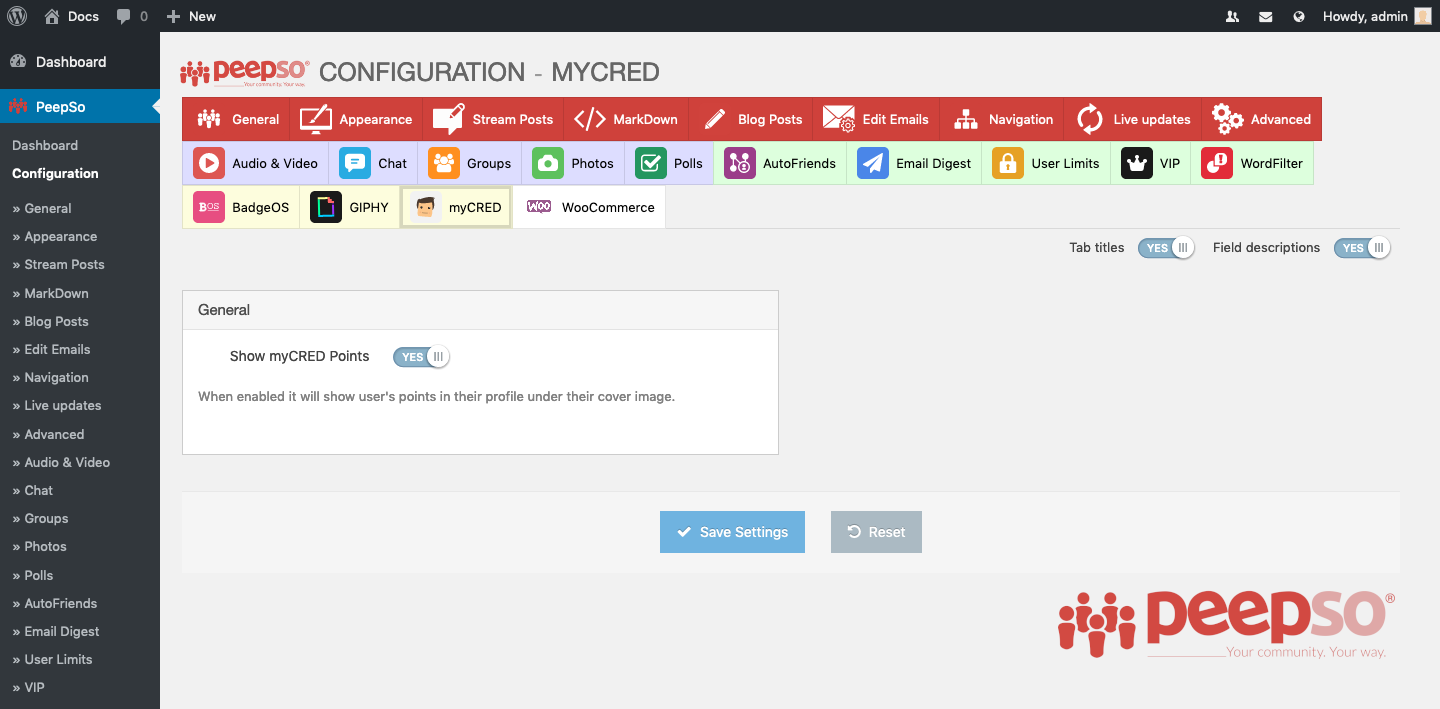Click the Navigation tab's sitemap icon
Screen dimensions: 1440x709
(x=965, y=119)
